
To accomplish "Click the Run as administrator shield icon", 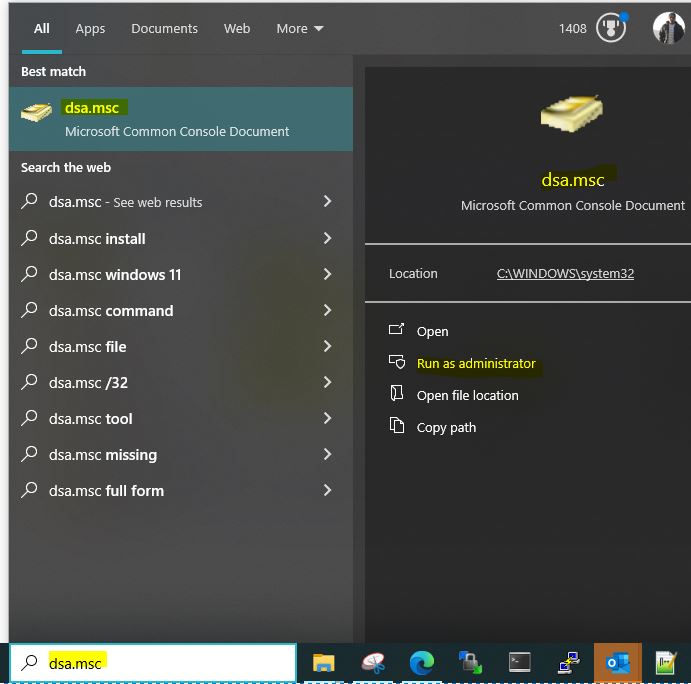I will [397, 363].
